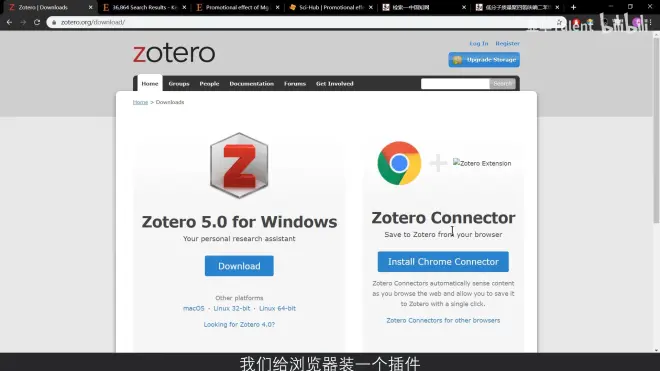Click the Your personal research assistant text

[x=239, y=238]
